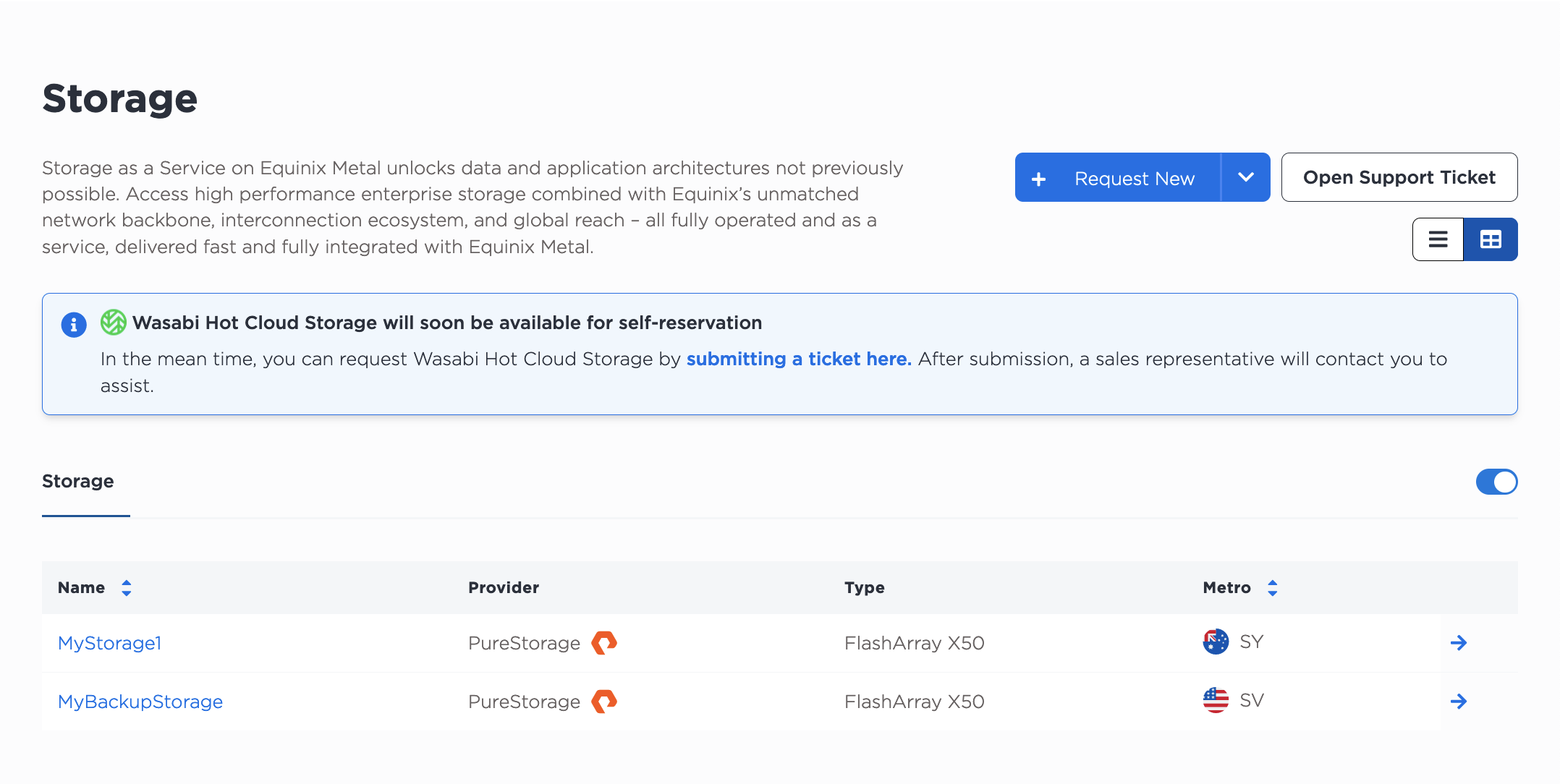
Task: Click the Wasabi Hot Cloud Storage banner title
Action: pyautogui.click(x=447, y=323)
